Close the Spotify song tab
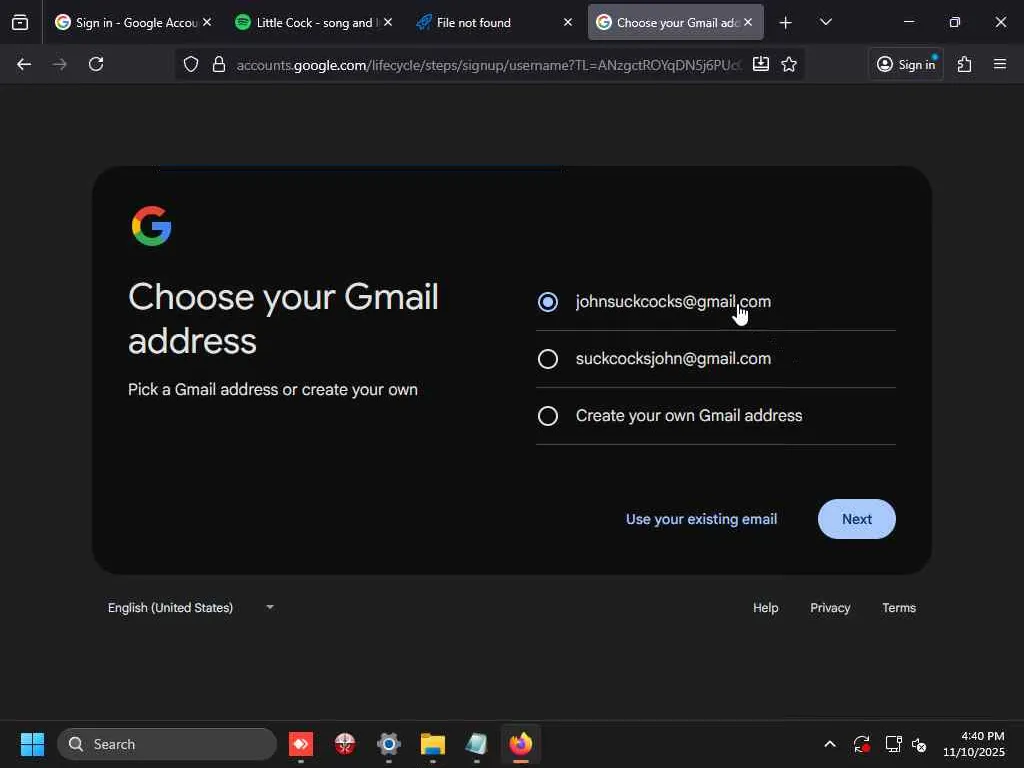Screen dimensions: 1024x768 tap(388, 22)
